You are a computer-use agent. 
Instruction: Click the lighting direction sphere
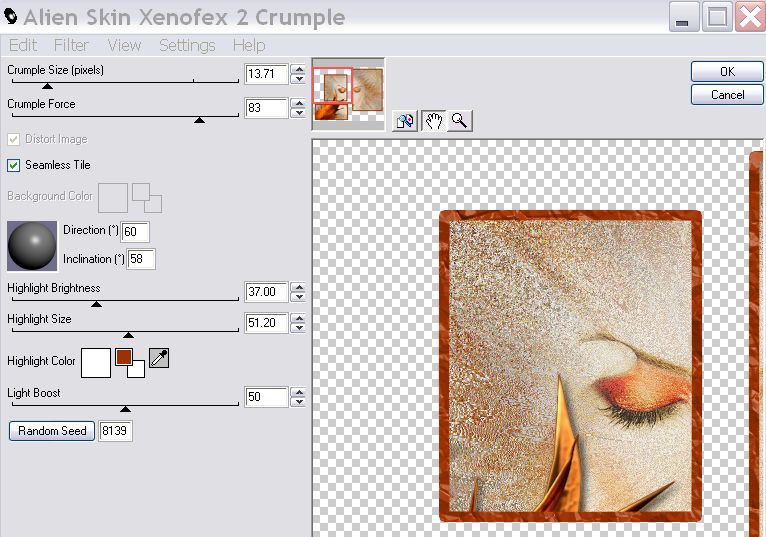[x=32, y=246]
